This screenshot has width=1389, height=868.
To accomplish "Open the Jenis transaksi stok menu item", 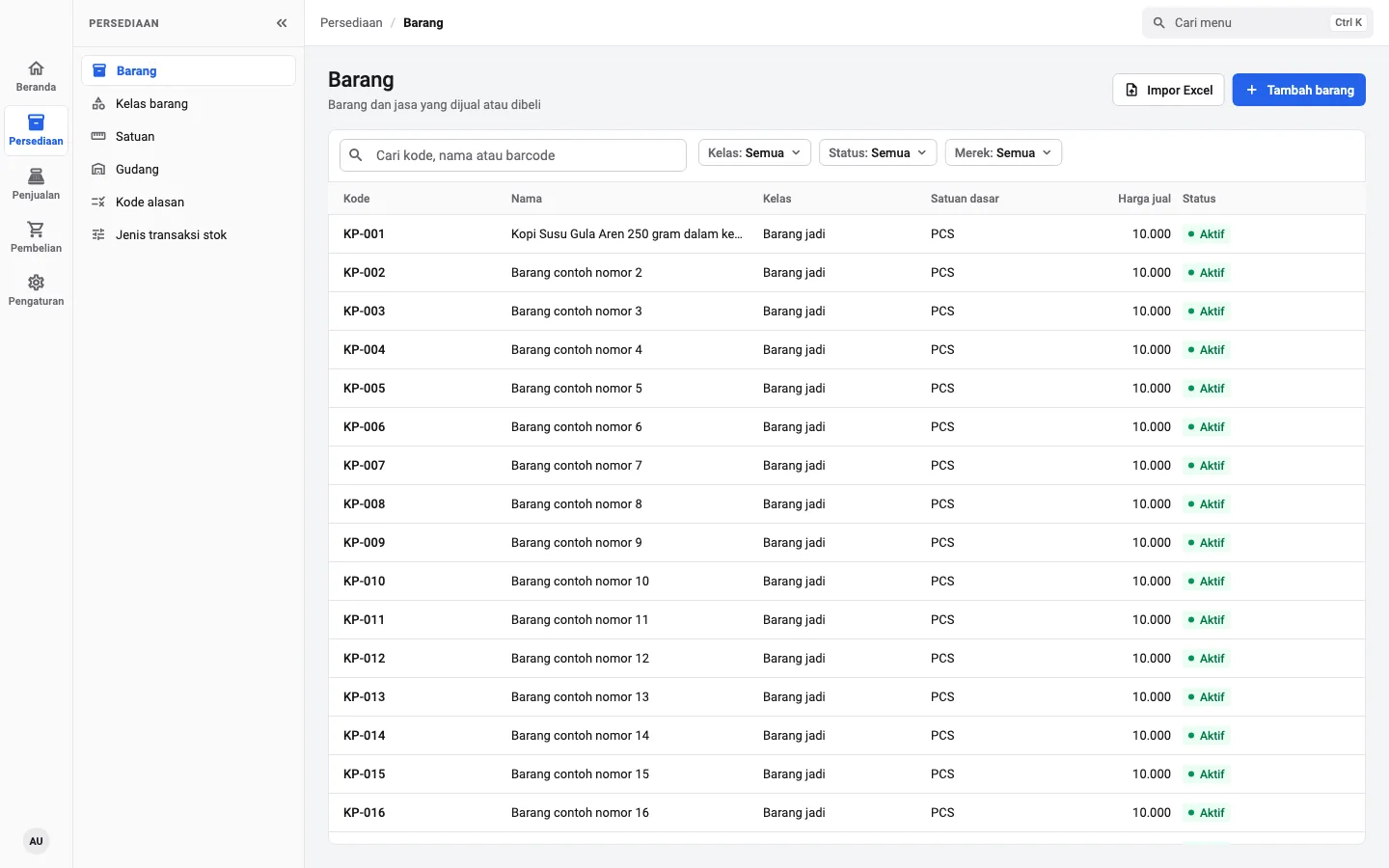I will (x=188, y=235).
